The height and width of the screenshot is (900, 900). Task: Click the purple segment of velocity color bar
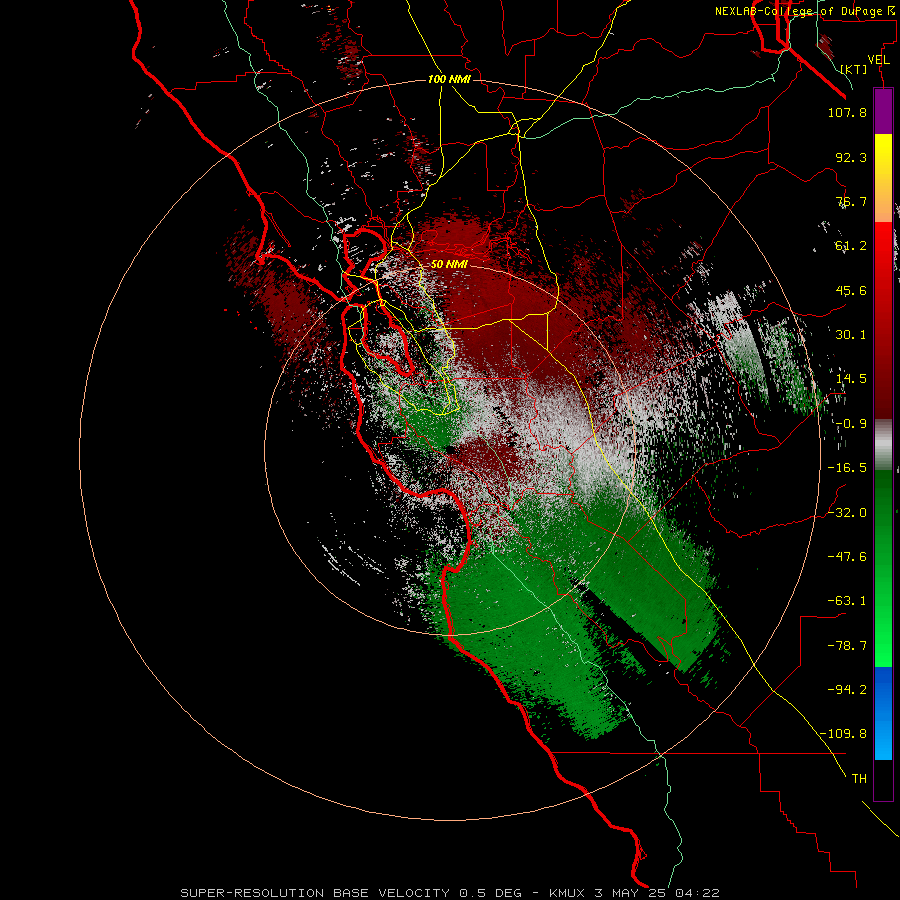pyautogui.click(x=883, y=111)
